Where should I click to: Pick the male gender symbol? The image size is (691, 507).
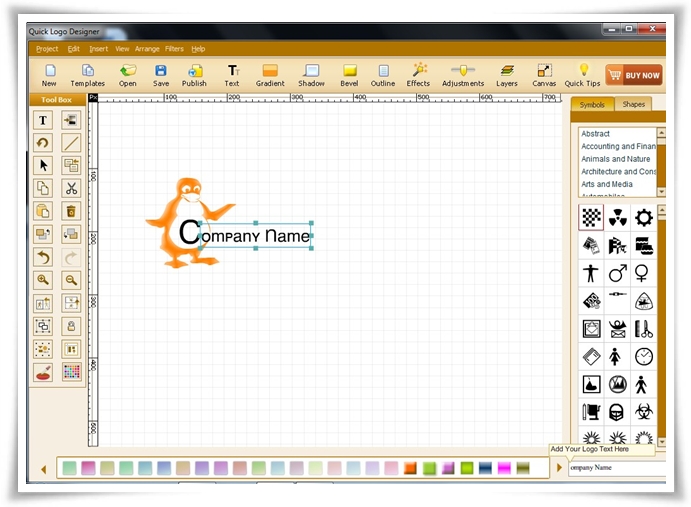pos(618,273)
